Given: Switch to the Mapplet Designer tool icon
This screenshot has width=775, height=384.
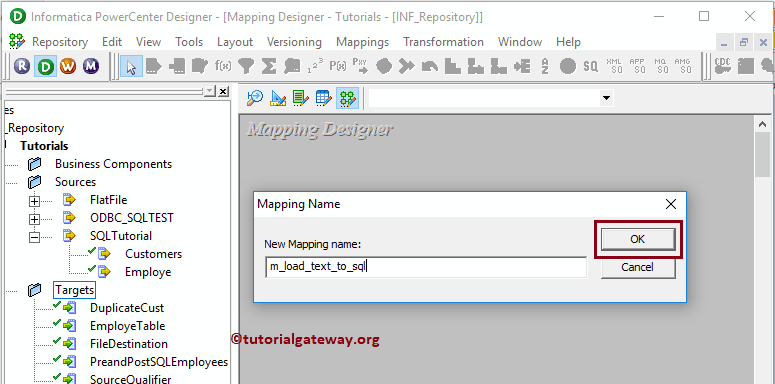Looking at the screenshot, I should point(323,98).
